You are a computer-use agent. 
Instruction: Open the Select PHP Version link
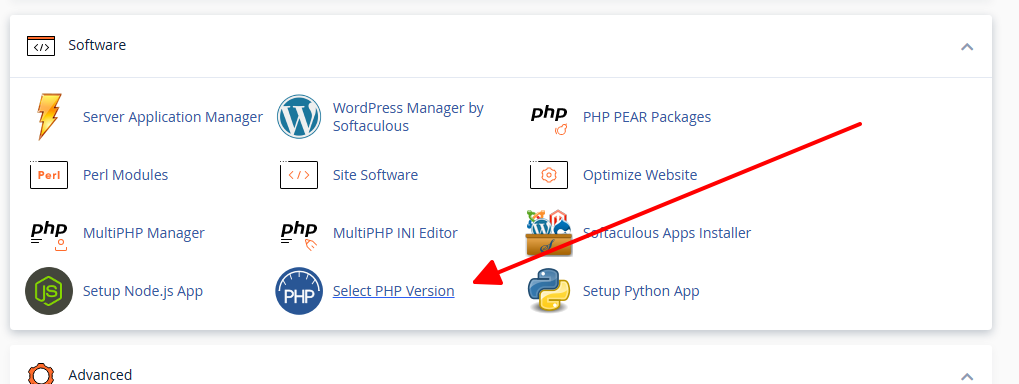tap(393, 291)
